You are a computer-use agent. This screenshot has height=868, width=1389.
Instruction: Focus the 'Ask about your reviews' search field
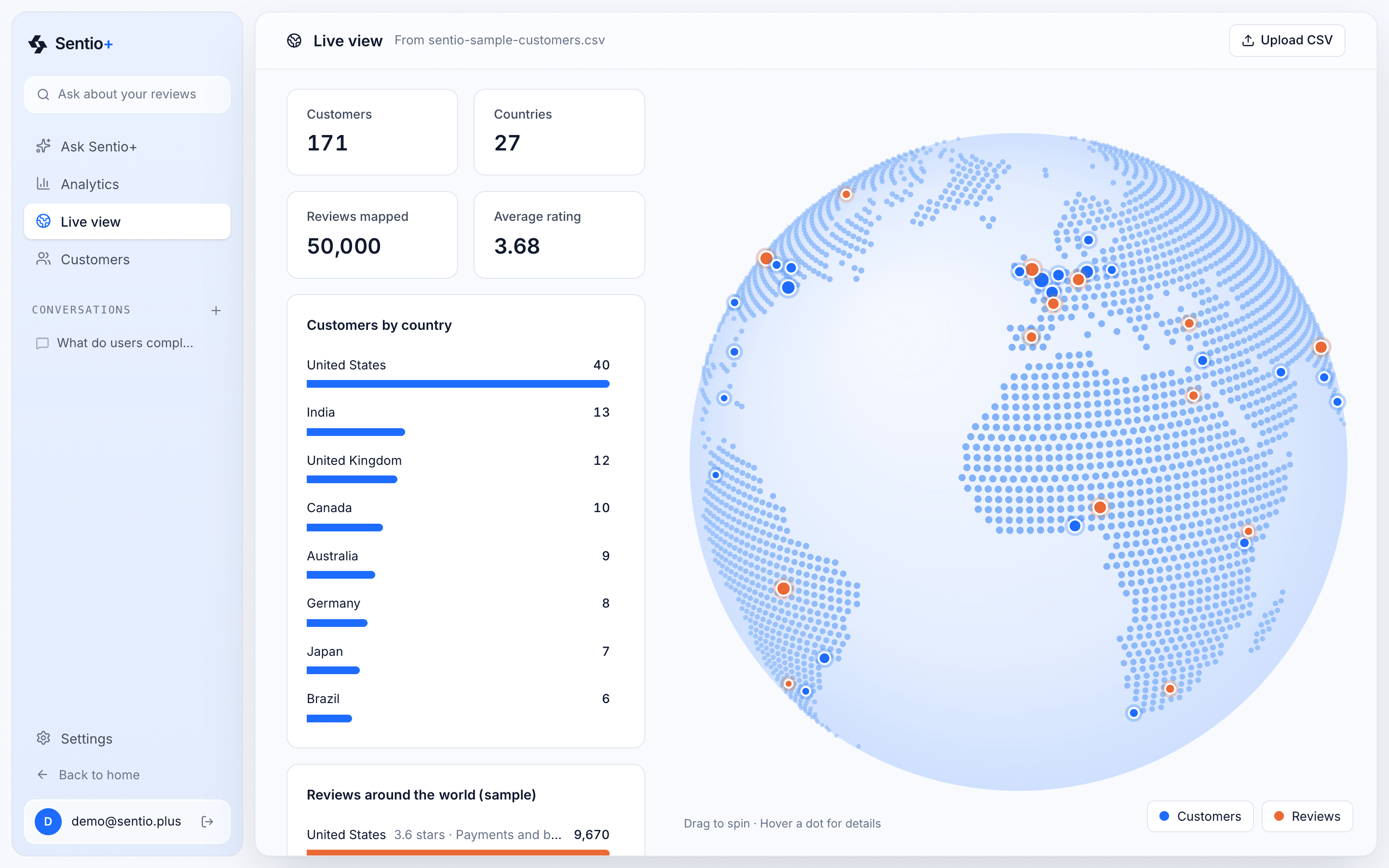127,94
